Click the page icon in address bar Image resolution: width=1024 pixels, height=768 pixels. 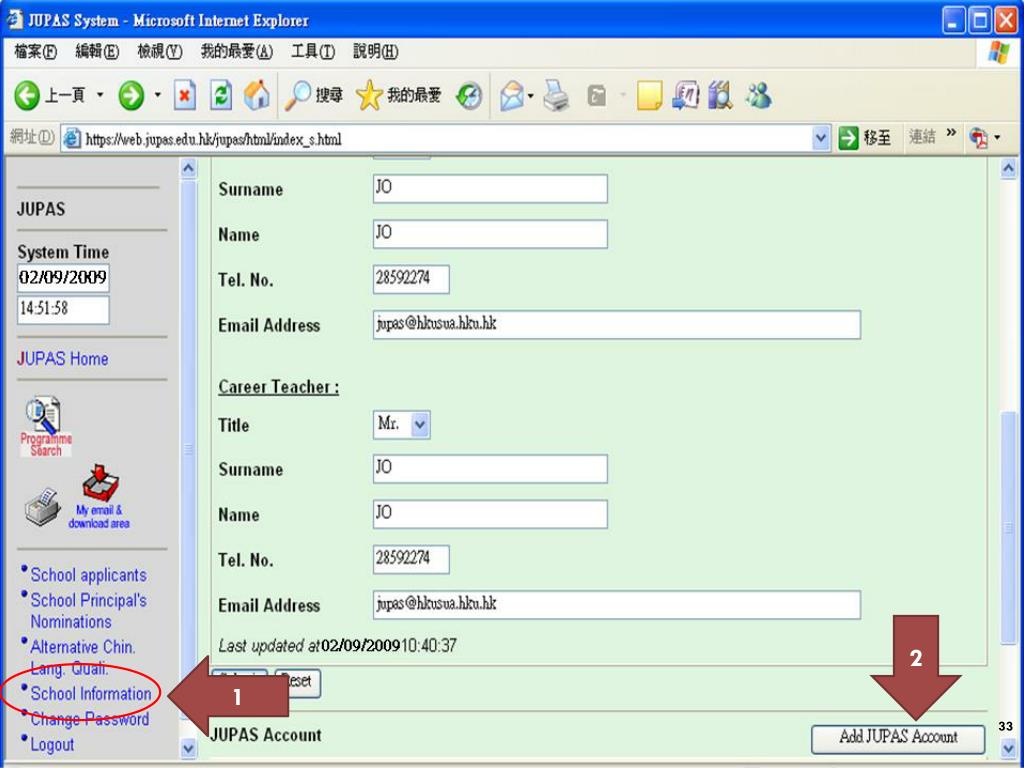(72, 138)
